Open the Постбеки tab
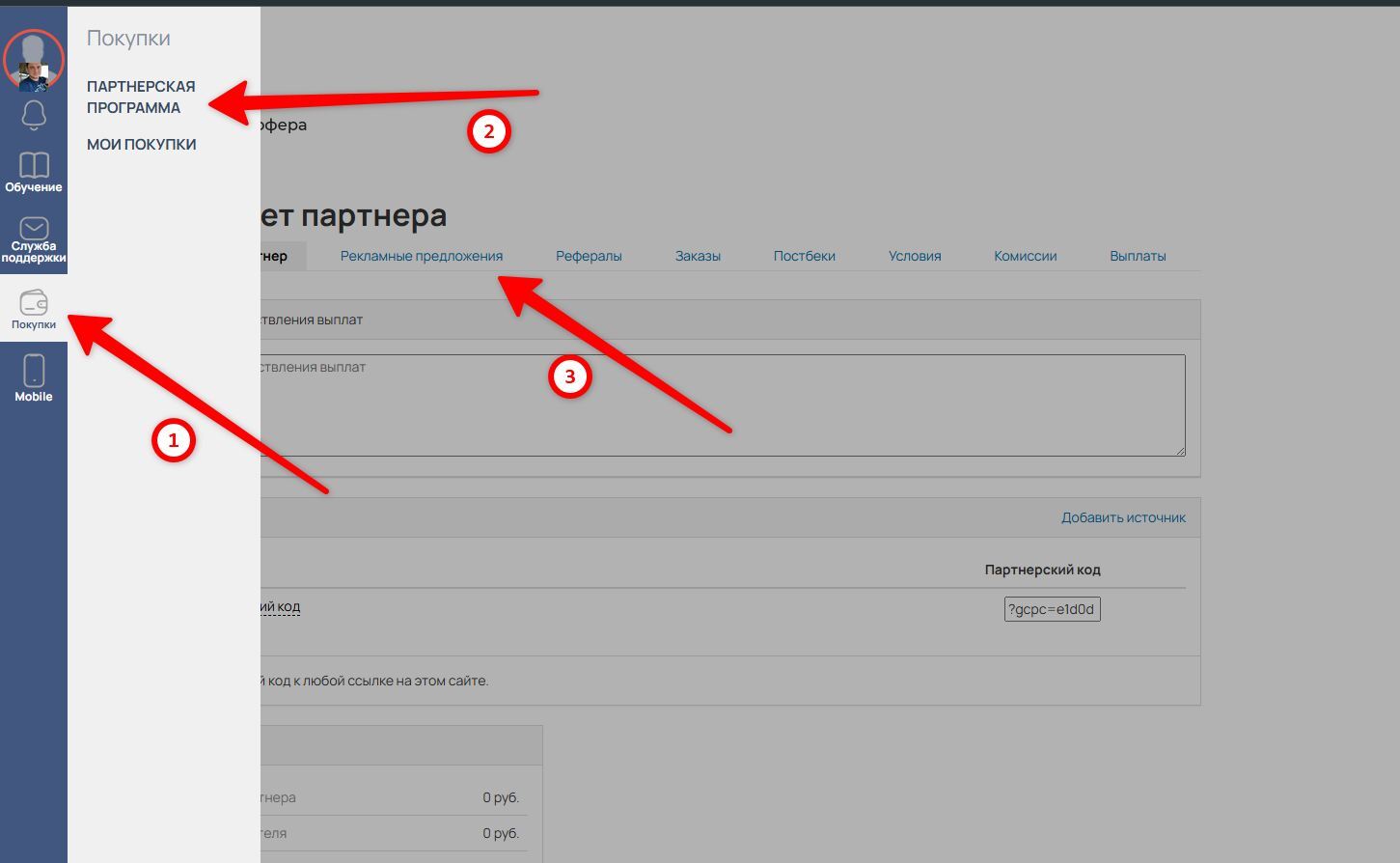This screenshot has height=863, width=1400. click(805, 256)
